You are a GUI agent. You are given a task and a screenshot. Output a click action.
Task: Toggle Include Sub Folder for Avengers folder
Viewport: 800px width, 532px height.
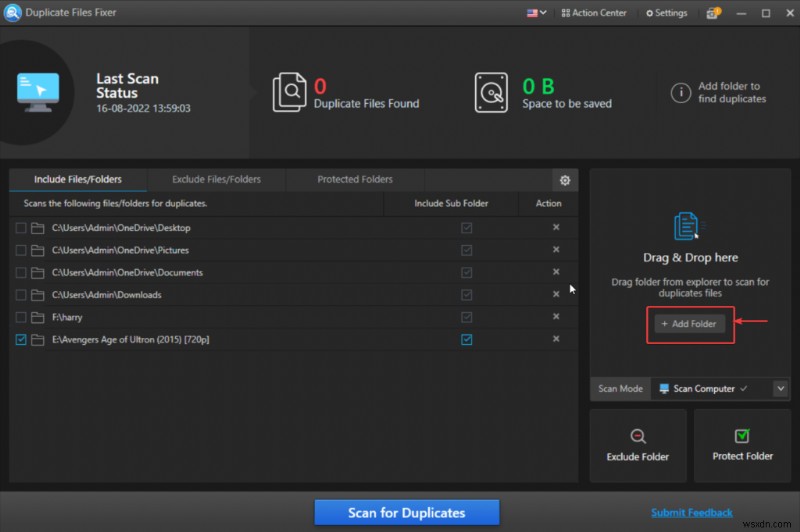tap(466, 340)
